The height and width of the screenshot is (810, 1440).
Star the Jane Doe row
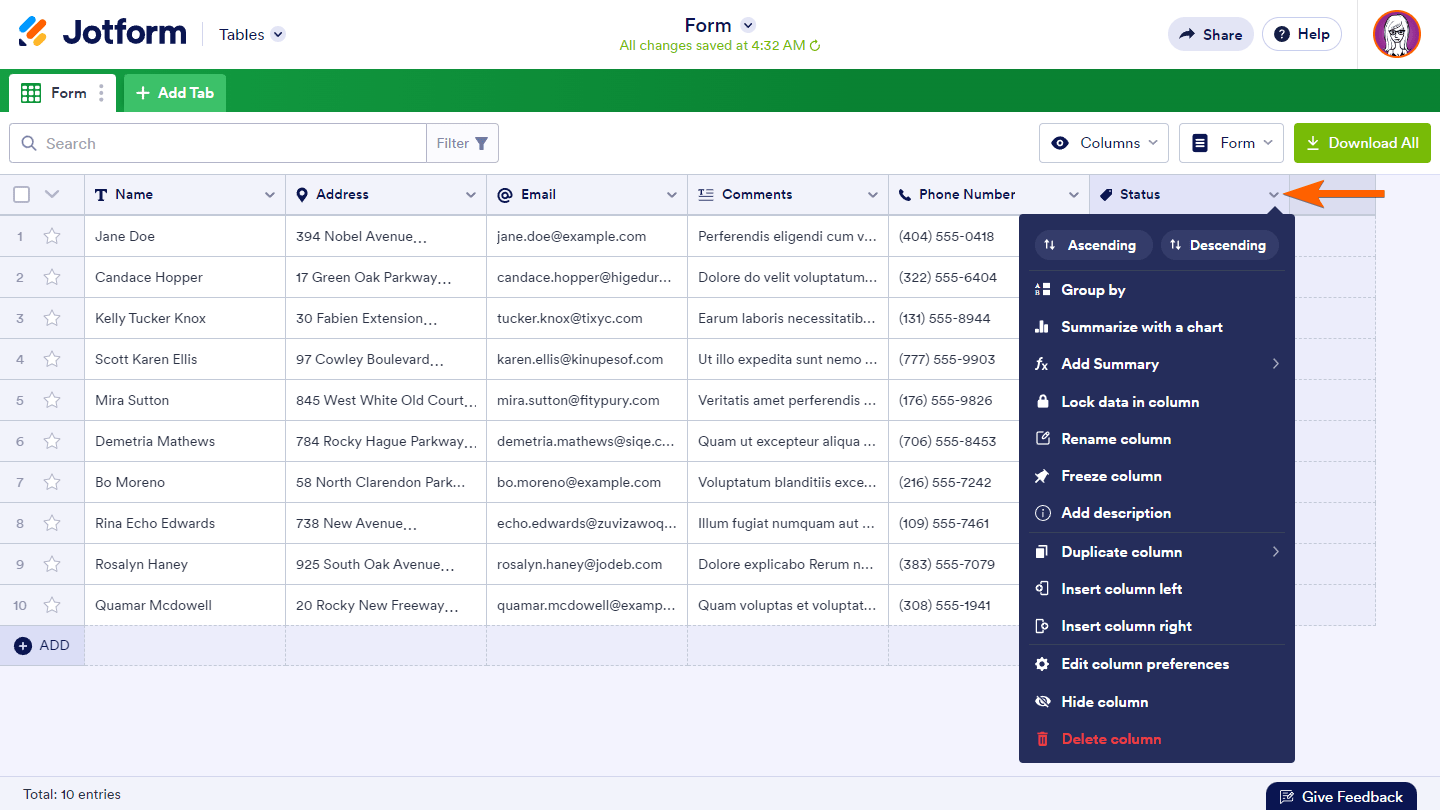[x=52, y=237]
